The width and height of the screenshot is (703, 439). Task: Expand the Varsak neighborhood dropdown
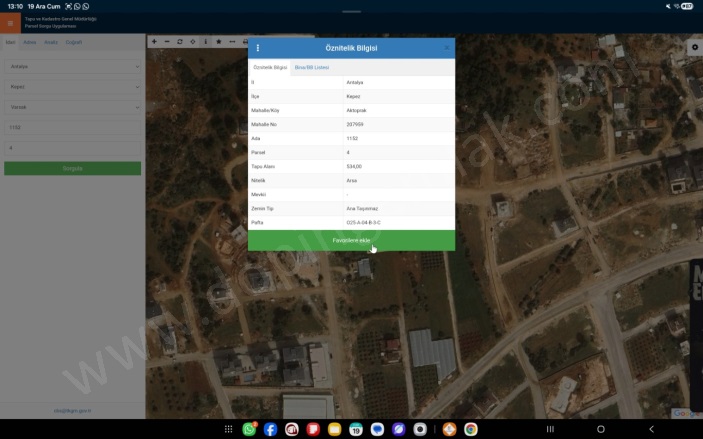pyautogui.click(x=72, y=107)
